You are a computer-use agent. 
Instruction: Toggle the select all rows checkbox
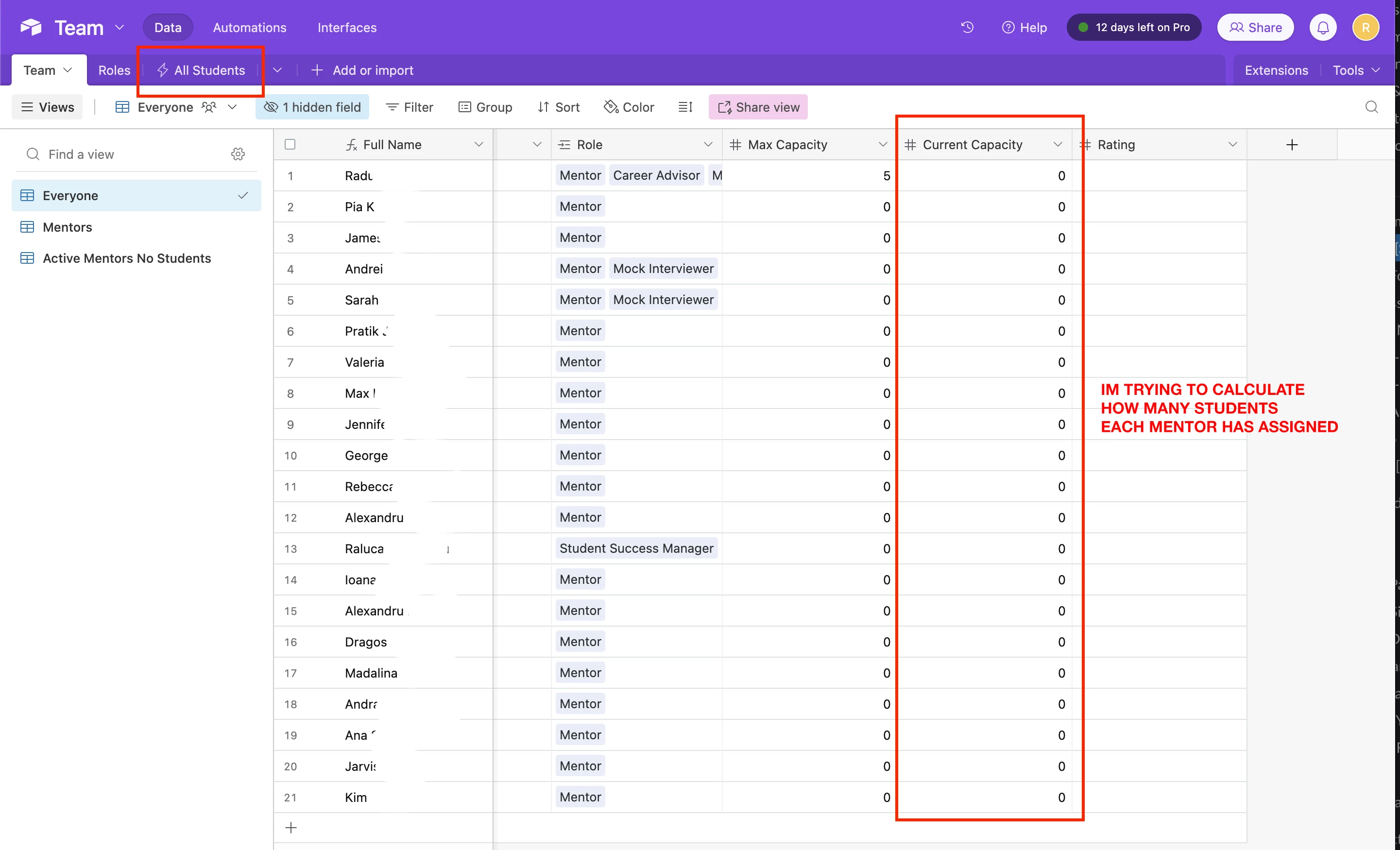click(x=290, y=144)
